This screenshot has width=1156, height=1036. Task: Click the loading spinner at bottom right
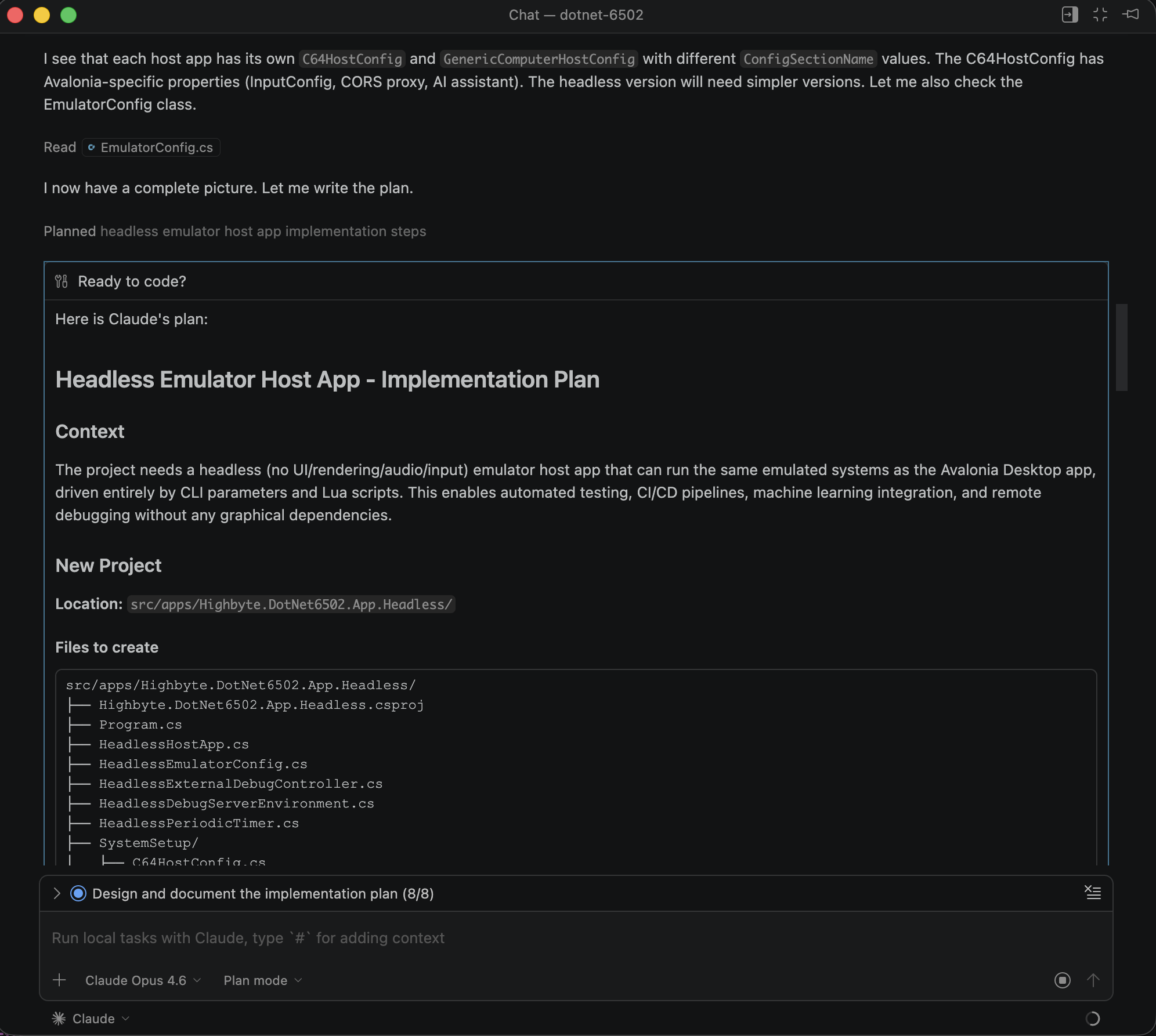coord(1092,1019)
